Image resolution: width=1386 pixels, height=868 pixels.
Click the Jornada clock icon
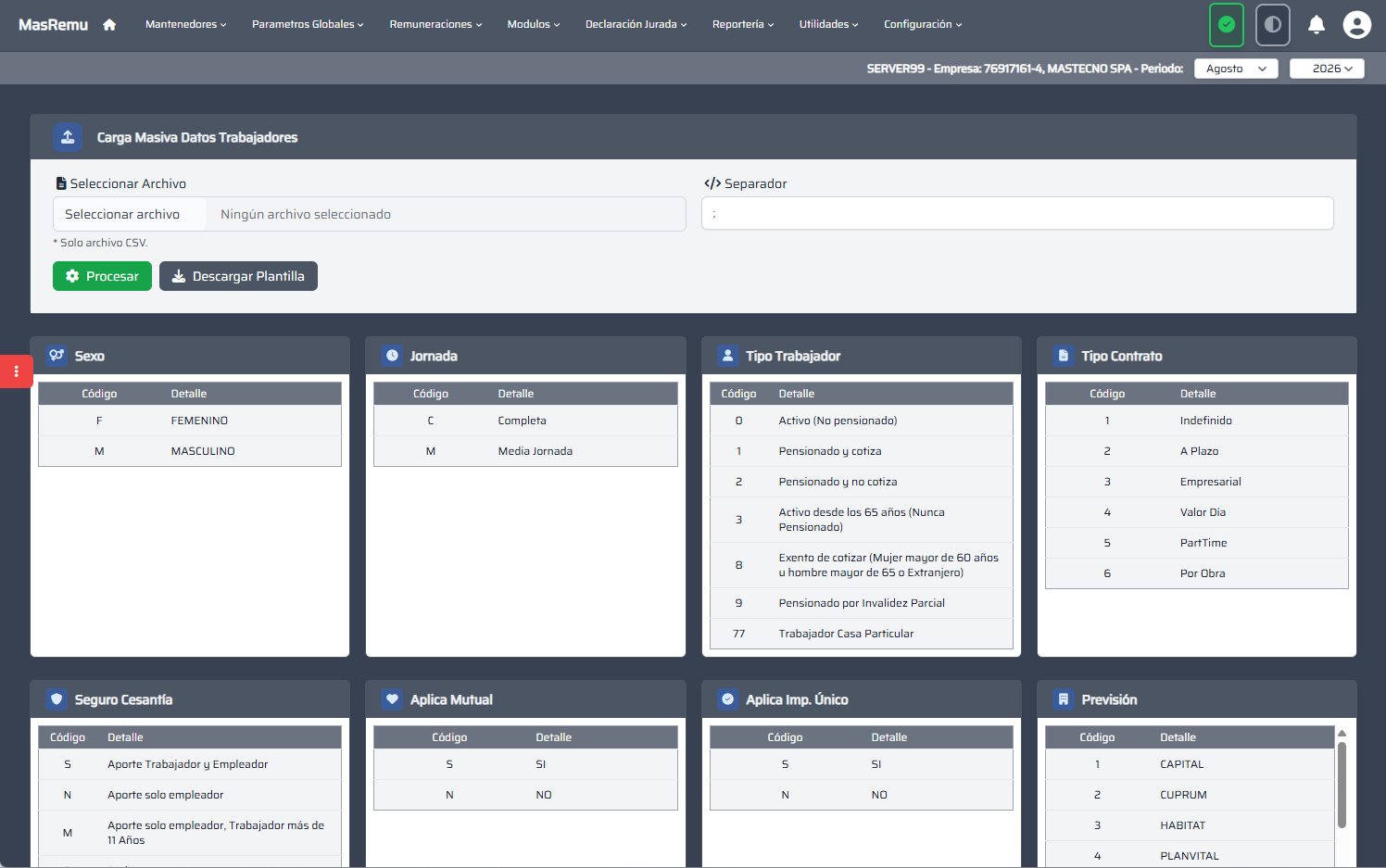pyautogui.click(x=393, y=355)
